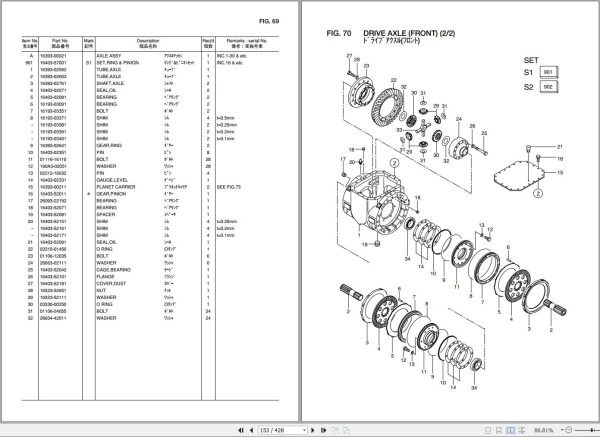Click the SET label in diagram

[531, 60]
